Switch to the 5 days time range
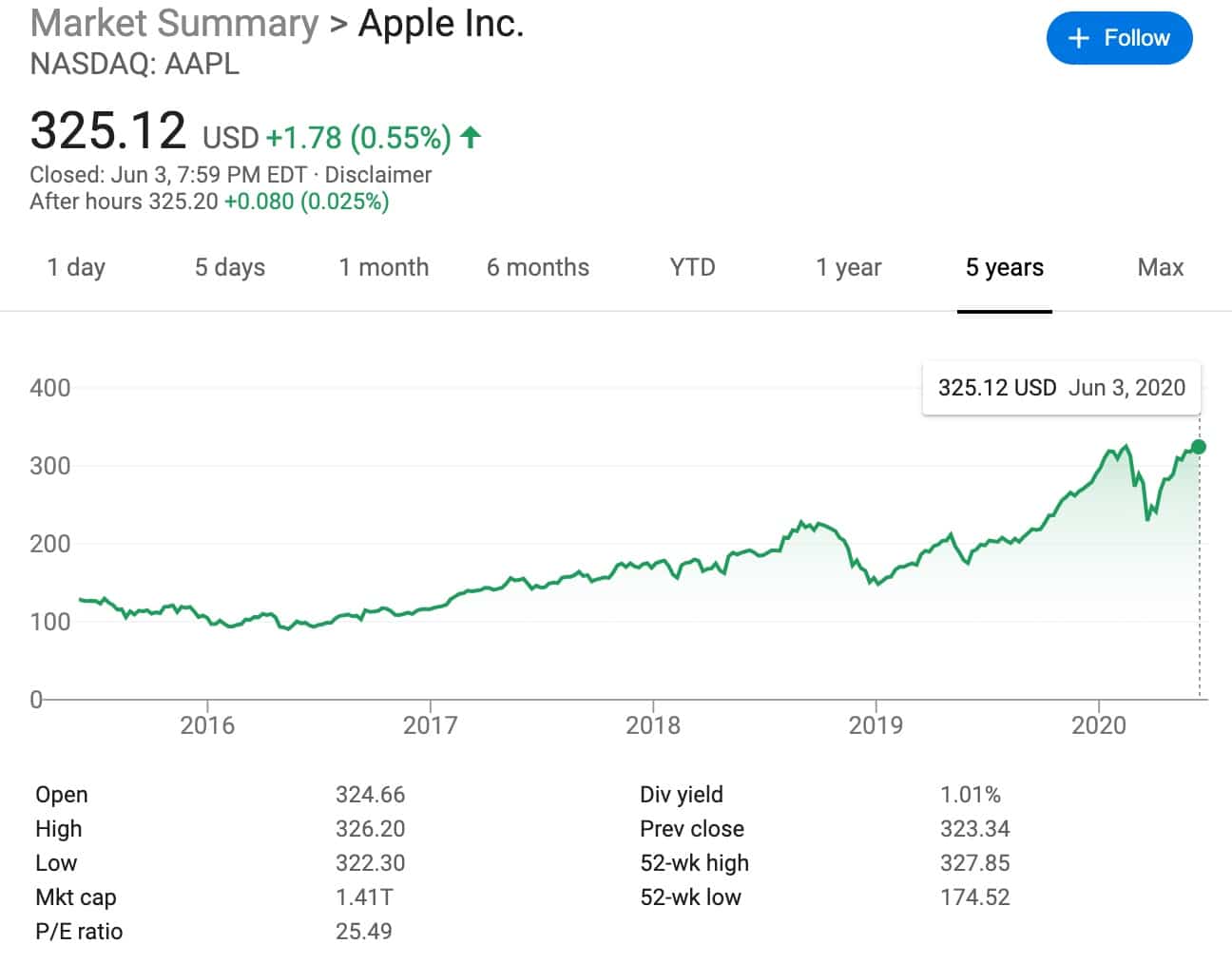 point(229,268)
